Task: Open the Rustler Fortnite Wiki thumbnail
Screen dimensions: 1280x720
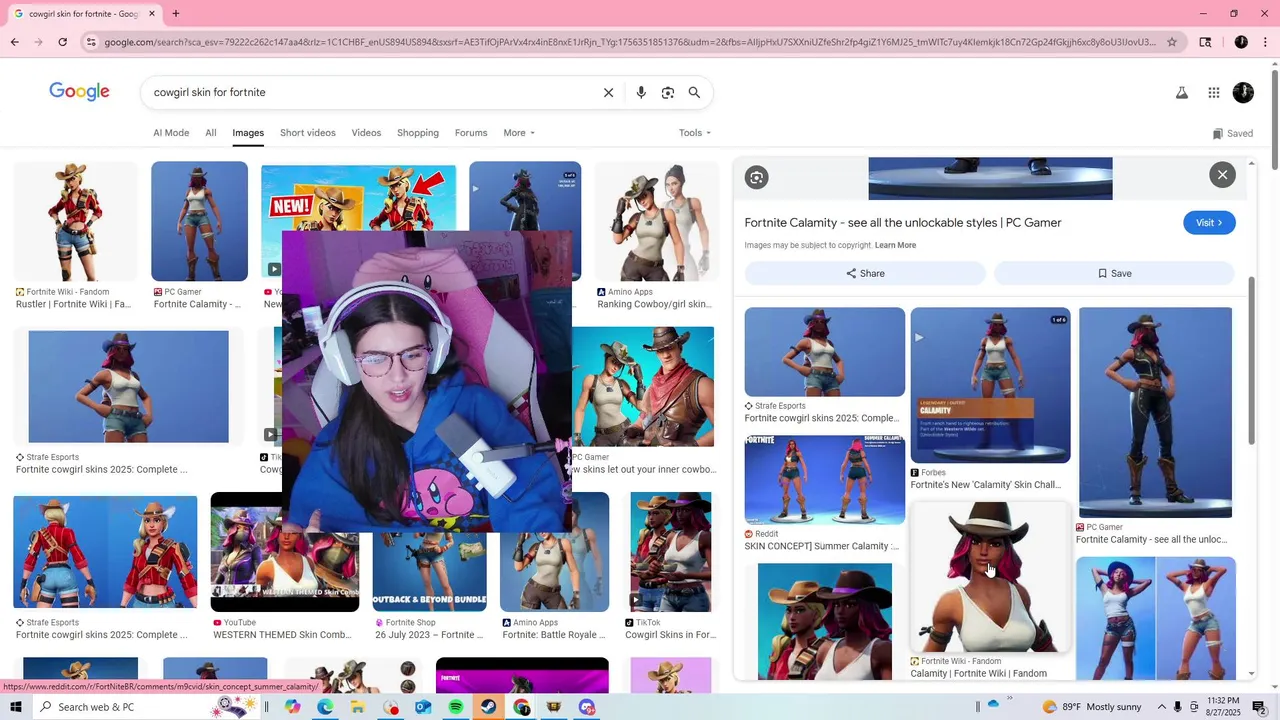Action: (75, 221)
